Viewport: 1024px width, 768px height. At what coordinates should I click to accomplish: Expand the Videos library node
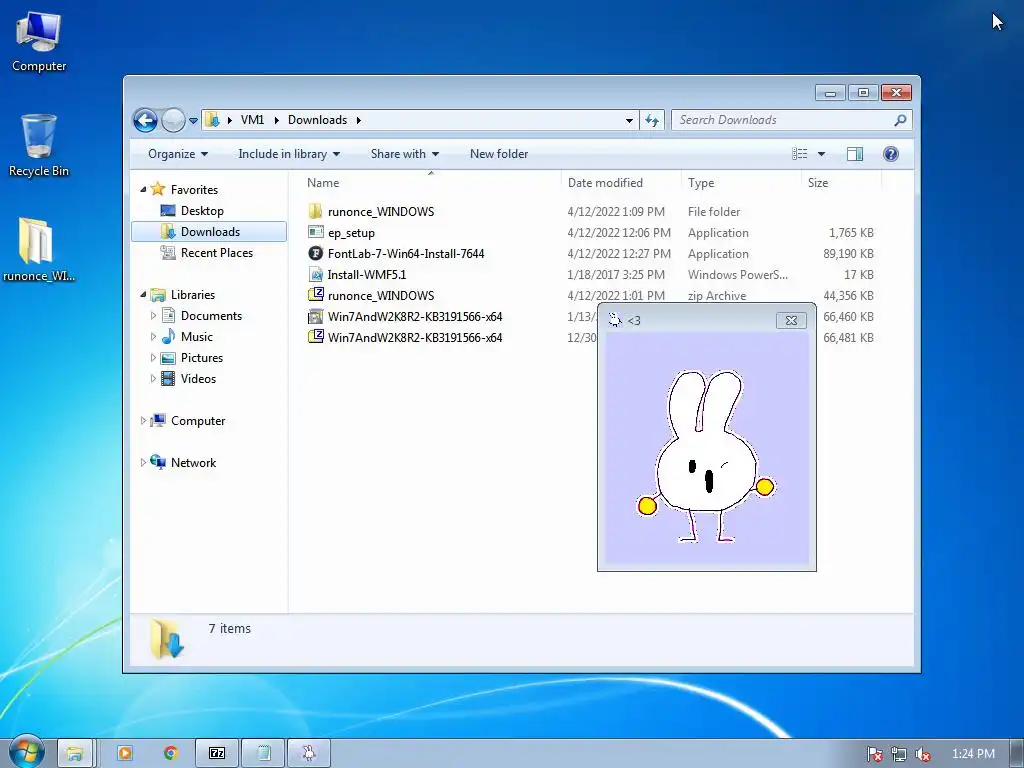153,379
